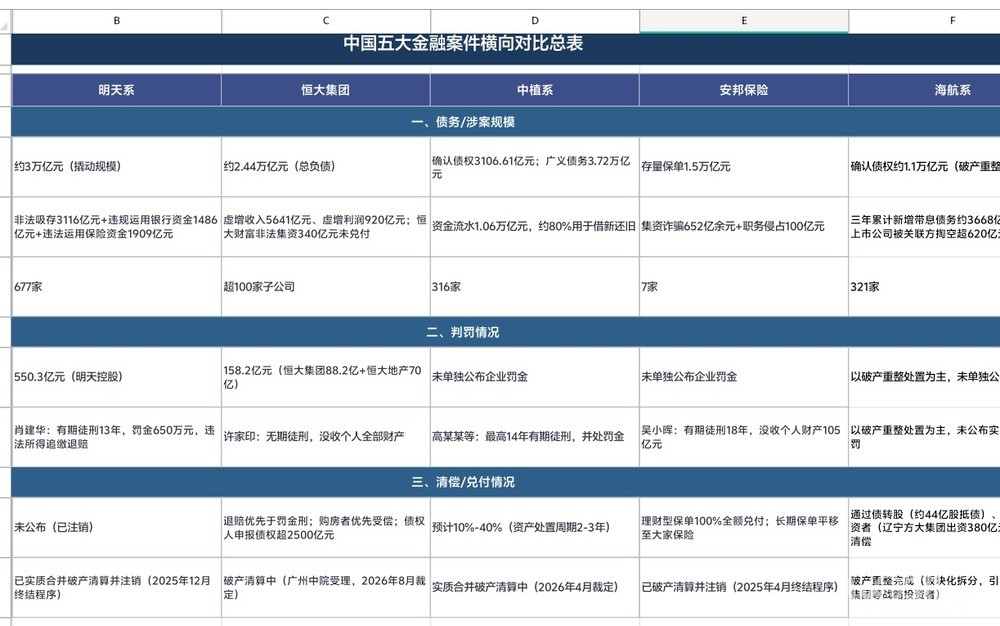Select cell 实质合并破产清算中（2026年4月裁定）

click(535, 587)
